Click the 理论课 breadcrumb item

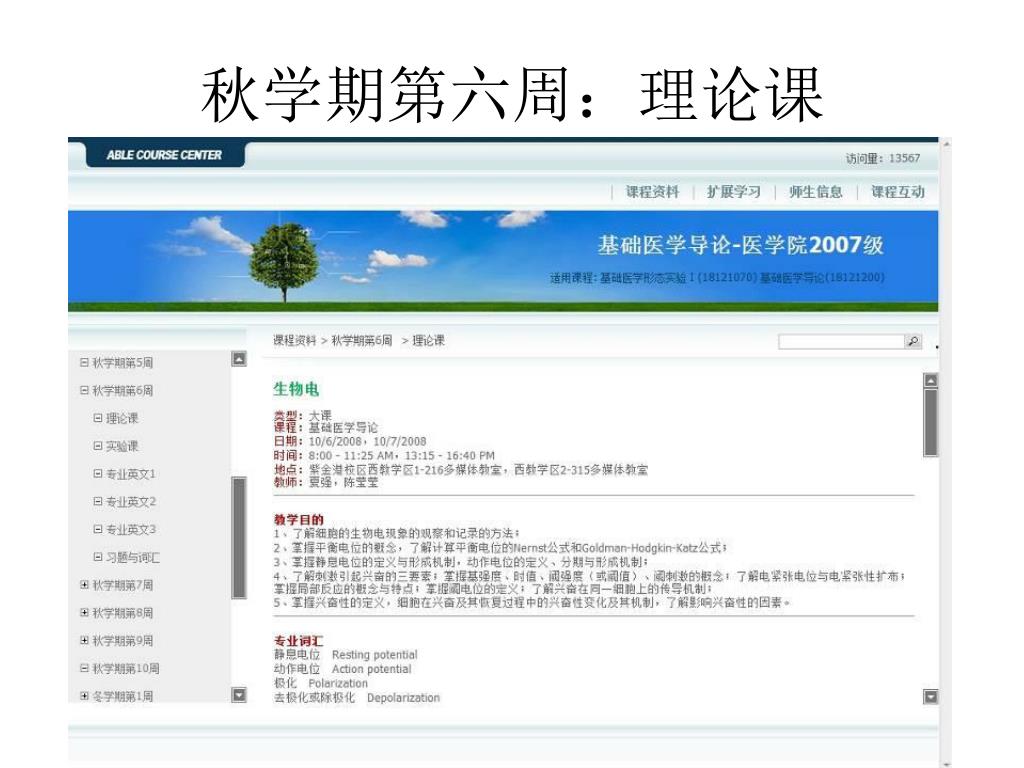pos(428,340)
